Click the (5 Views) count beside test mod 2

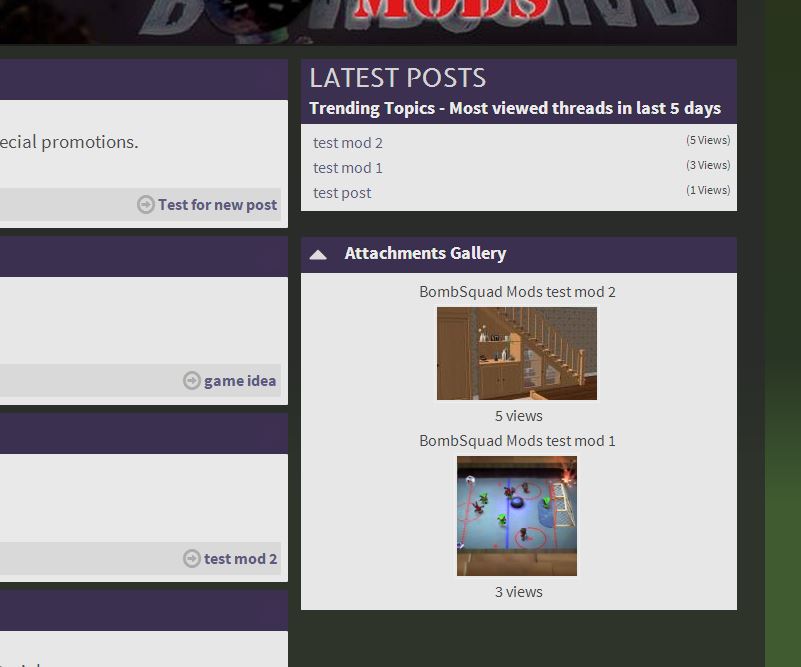pyautogui.click(x=708, y=141)
